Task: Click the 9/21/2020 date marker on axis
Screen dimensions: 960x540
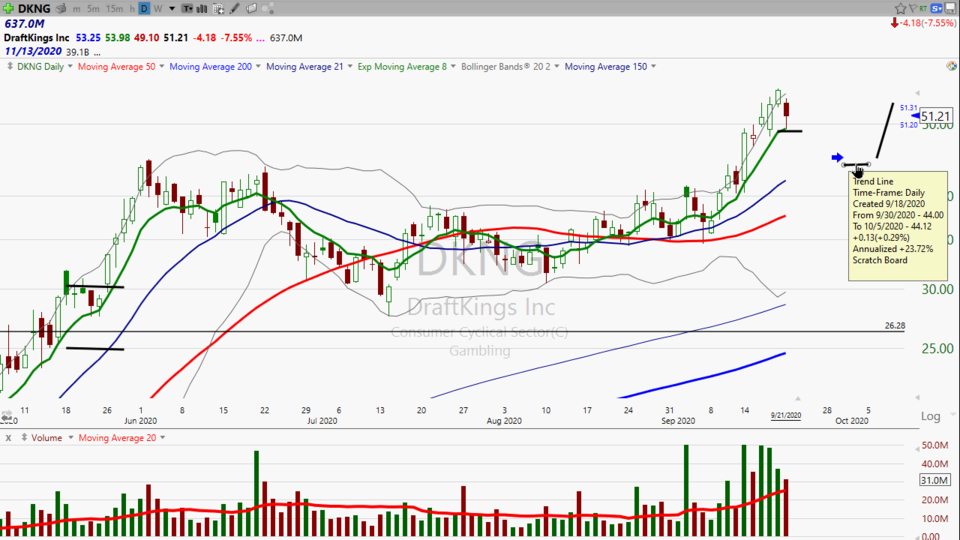Action: point(786,415)
